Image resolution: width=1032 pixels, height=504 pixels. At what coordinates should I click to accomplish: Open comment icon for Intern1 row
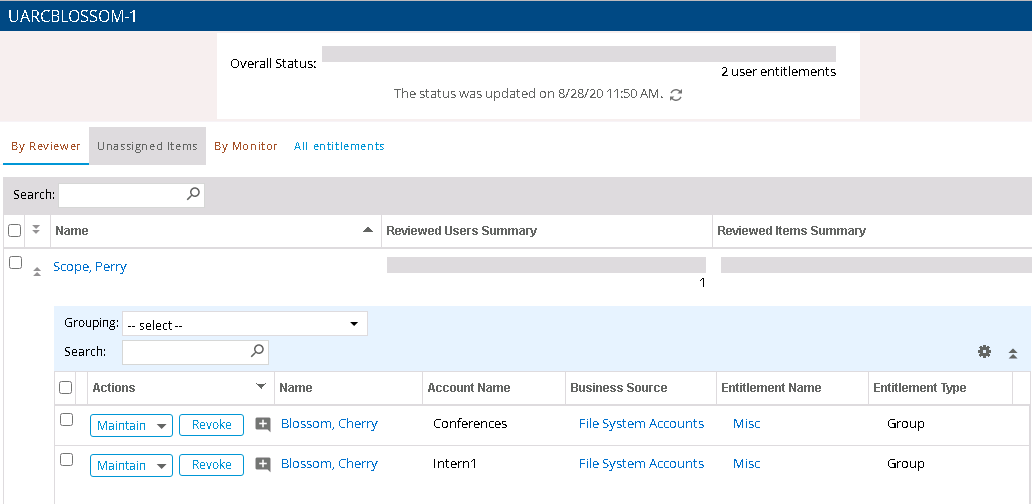point(263,464)
